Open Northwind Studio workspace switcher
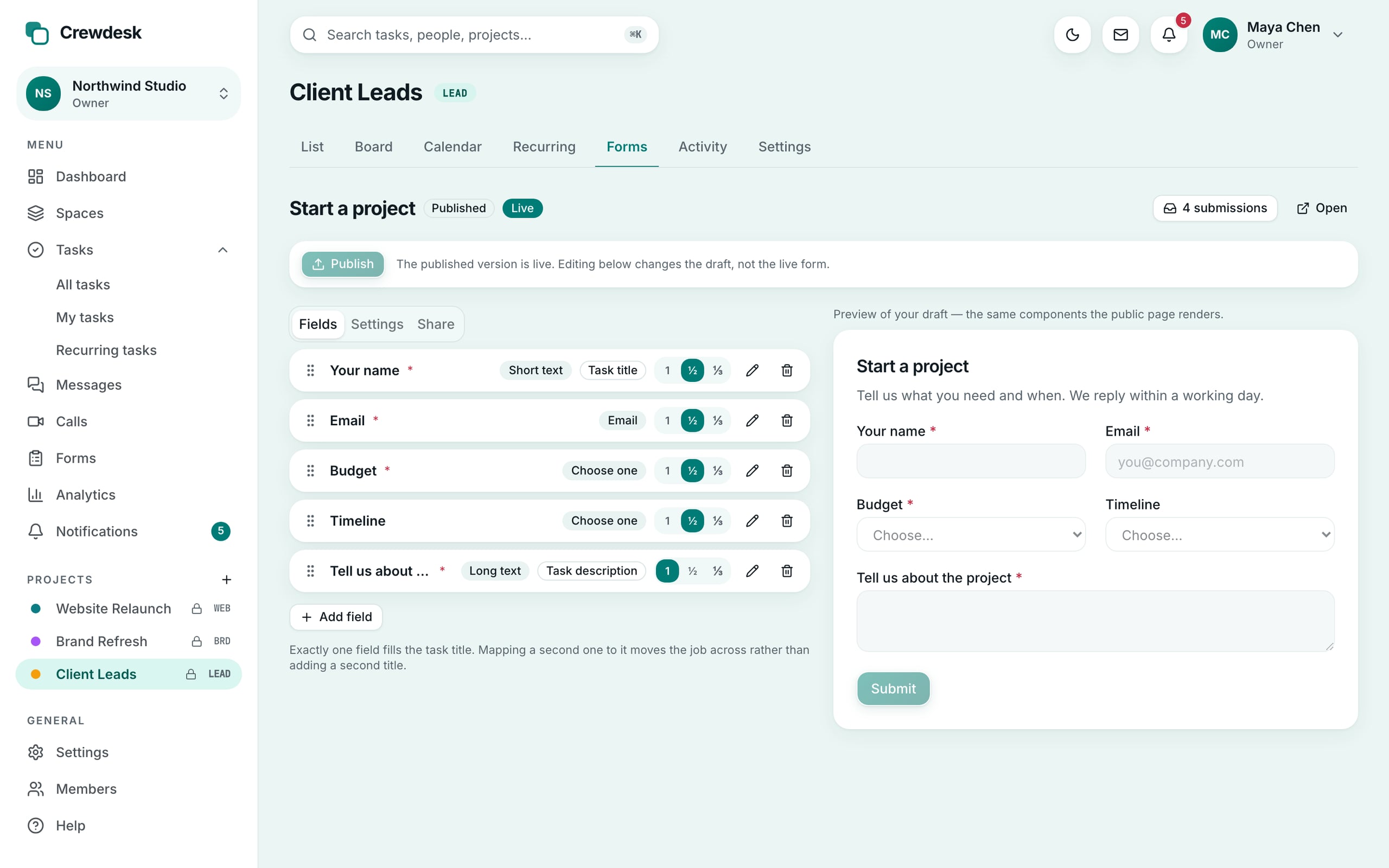The width and height of the screenshot is (1389, 868). (x=129, y=93)
